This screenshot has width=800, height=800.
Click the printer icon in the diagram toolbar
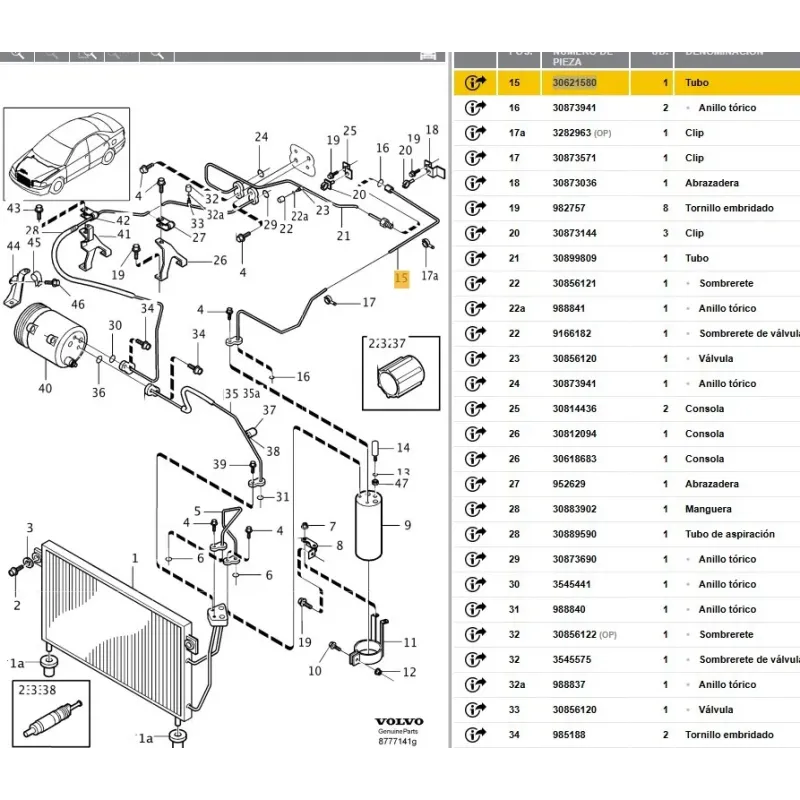(x=122, y=51)
